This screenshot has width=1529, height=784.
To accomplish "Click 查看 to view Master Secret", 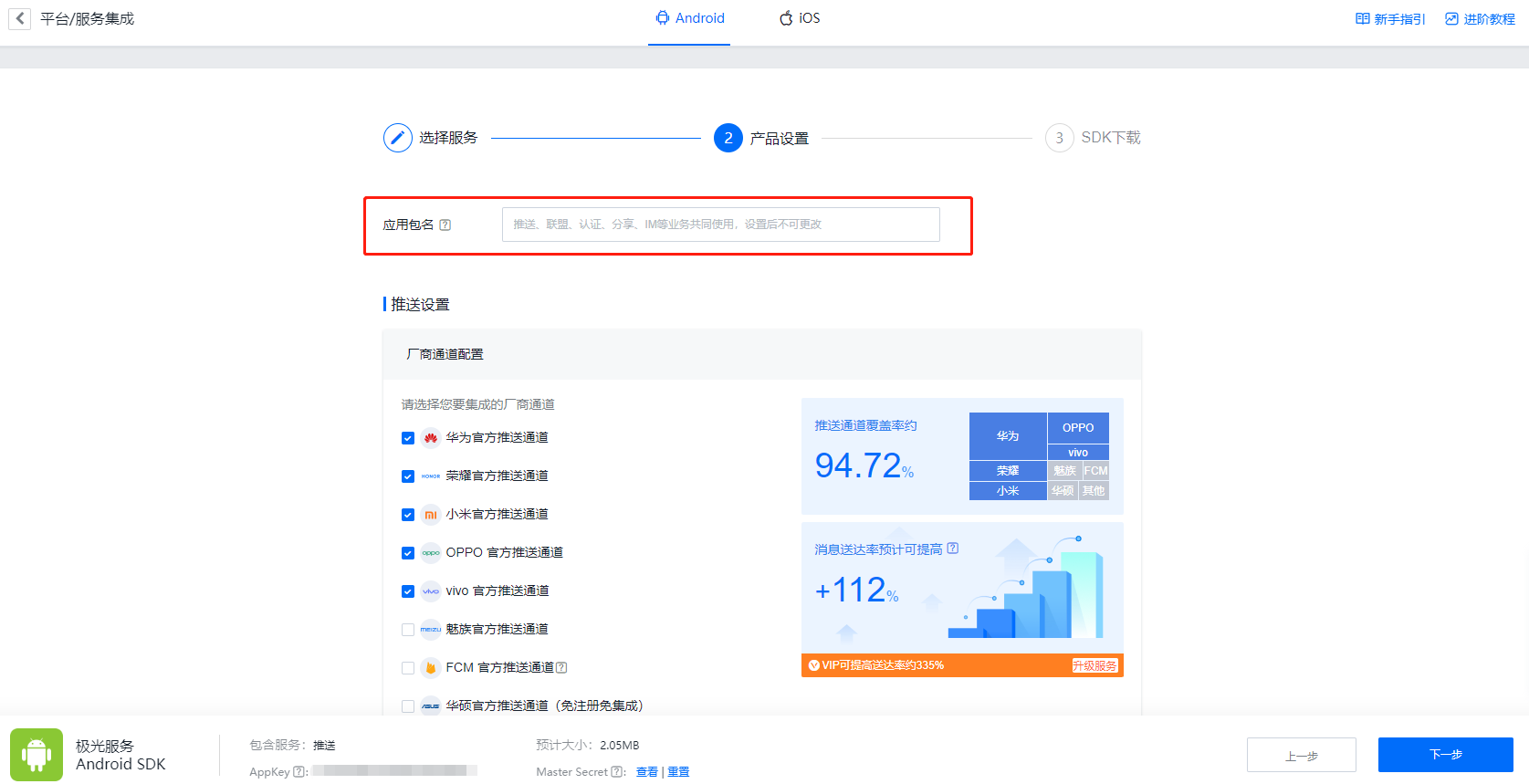I will [647, 772].
